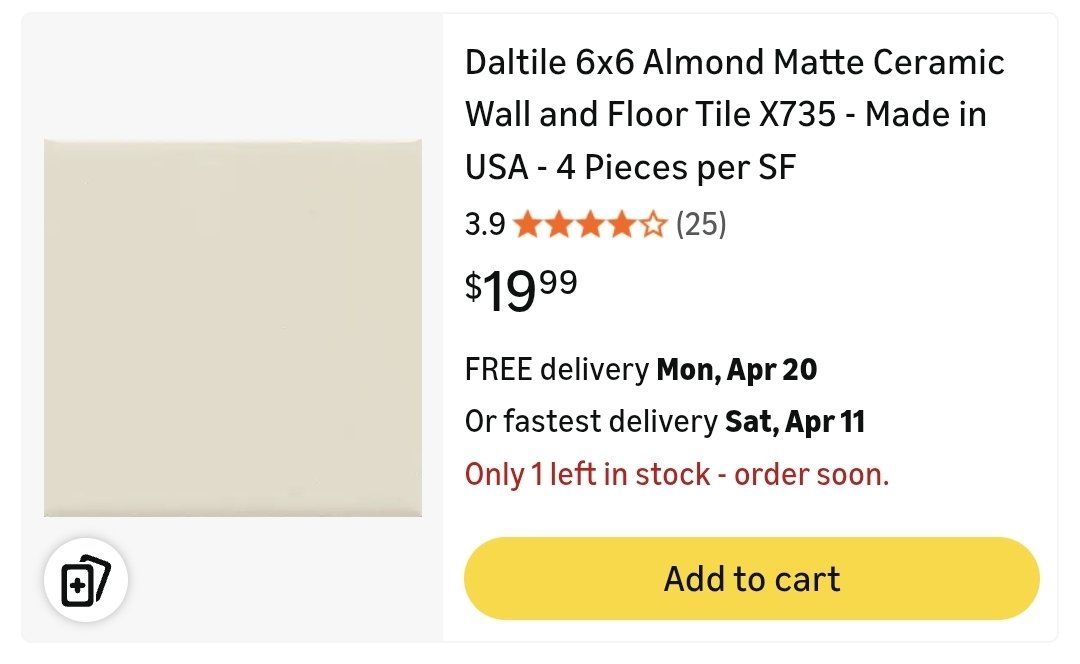Click the 3.9 rating number
This screenshot has width=1080, height=664.
(x=485, y=225)
